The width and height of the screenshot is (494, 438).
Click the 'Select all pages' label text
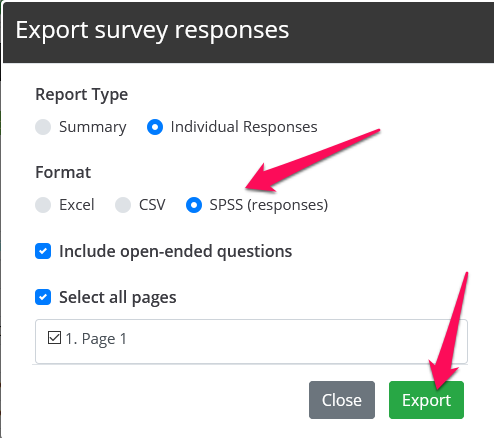pyautogui.click(x=118, y=297)
